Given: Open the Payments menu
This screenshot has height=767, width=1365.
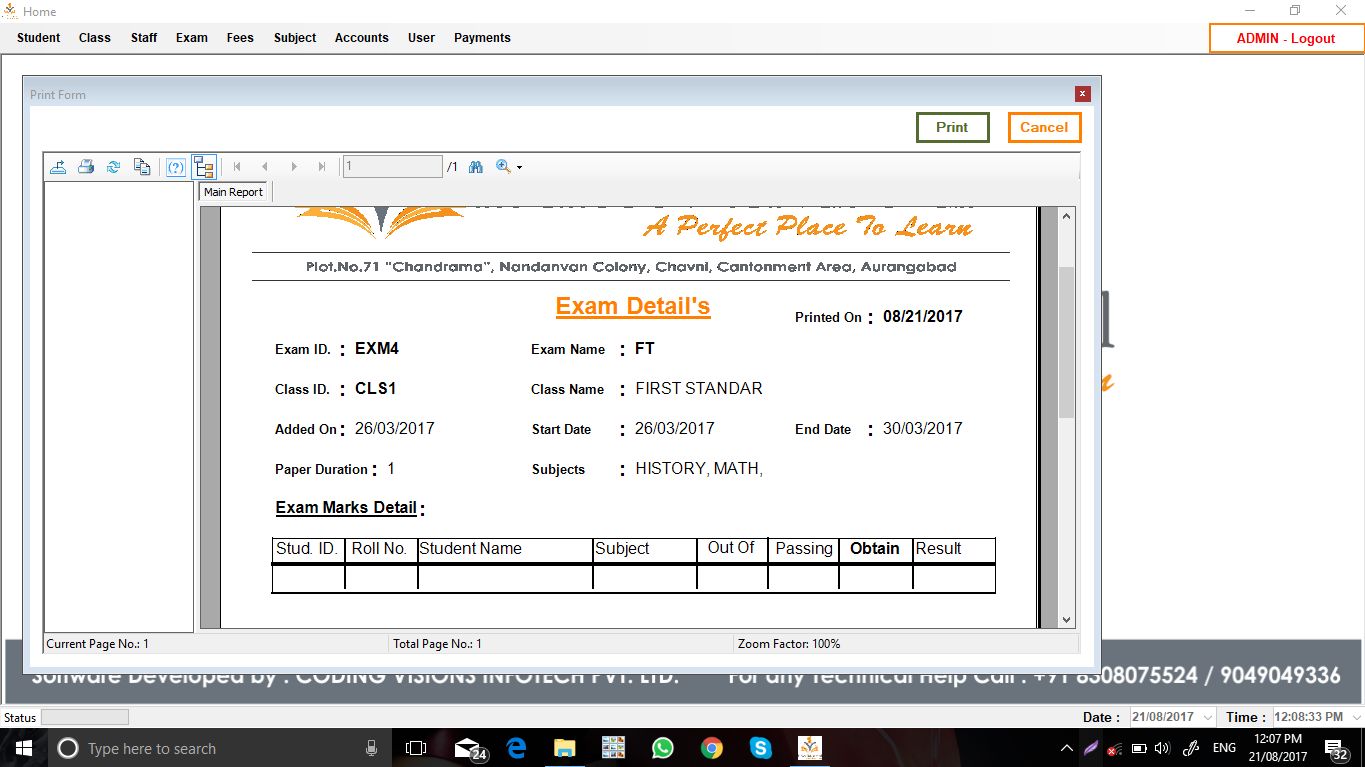Looking at the screenshot, I should coord(482,38).
